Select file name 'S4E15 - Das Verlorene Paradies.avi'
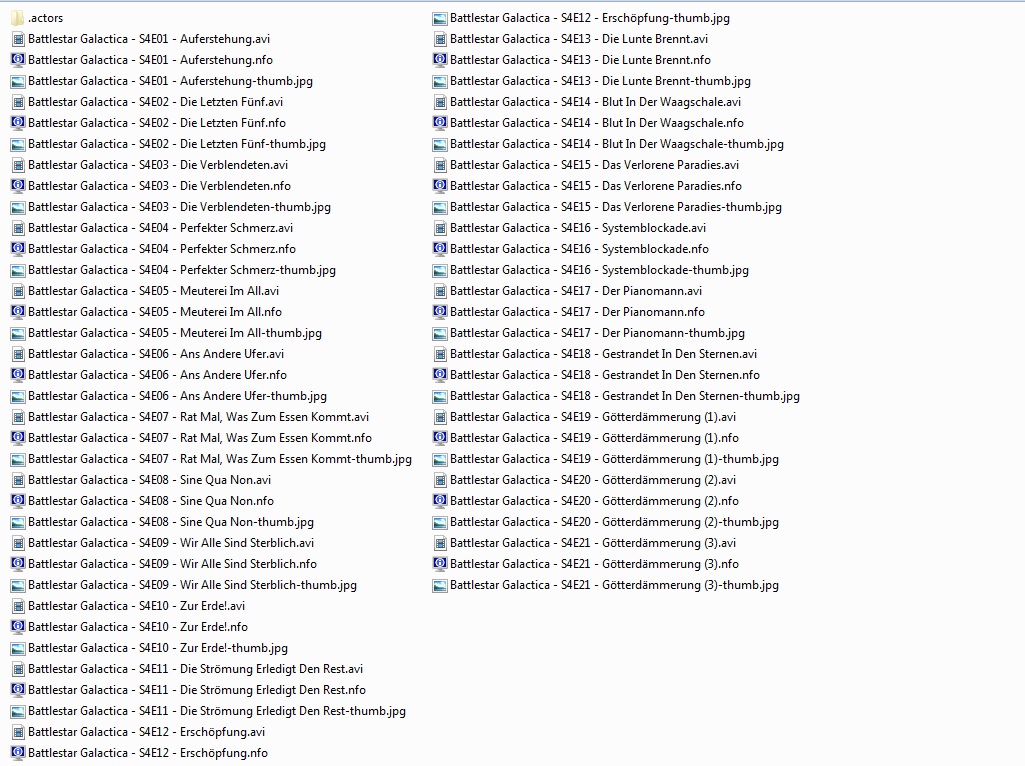1025x766 pixels. pos(595,165)
